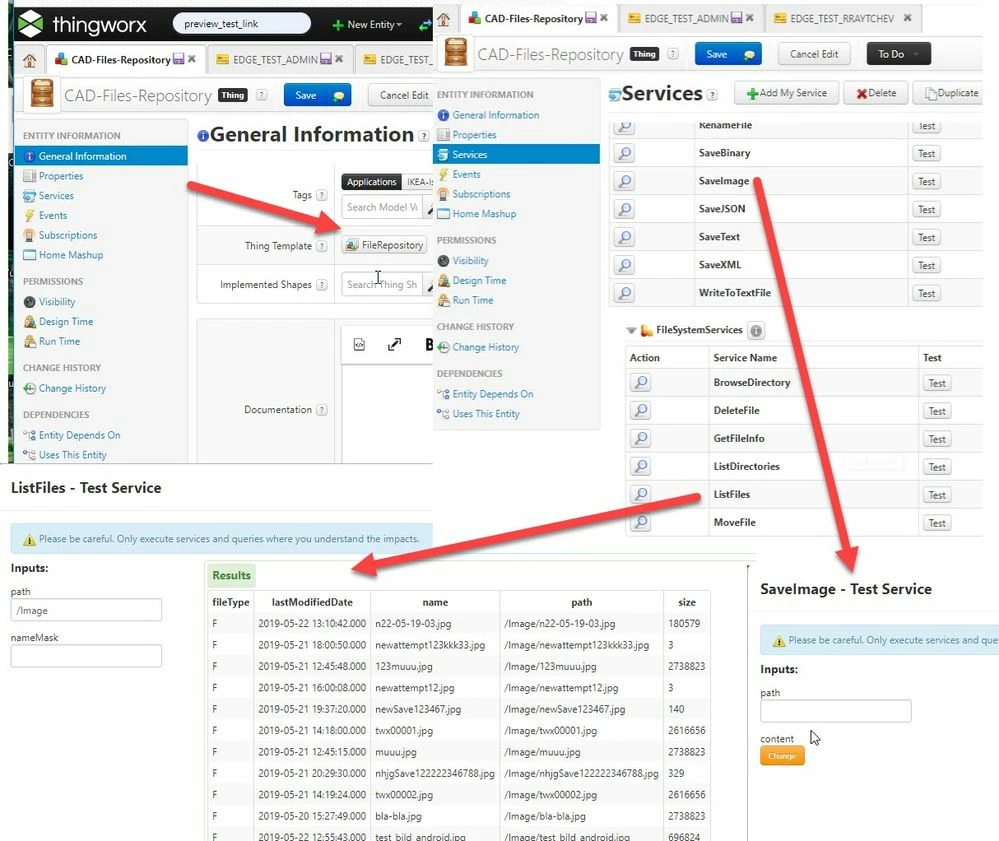Click the home icon in right window tab bar
The height and width of the screenshot is (841, 999).
pos(443,19)
